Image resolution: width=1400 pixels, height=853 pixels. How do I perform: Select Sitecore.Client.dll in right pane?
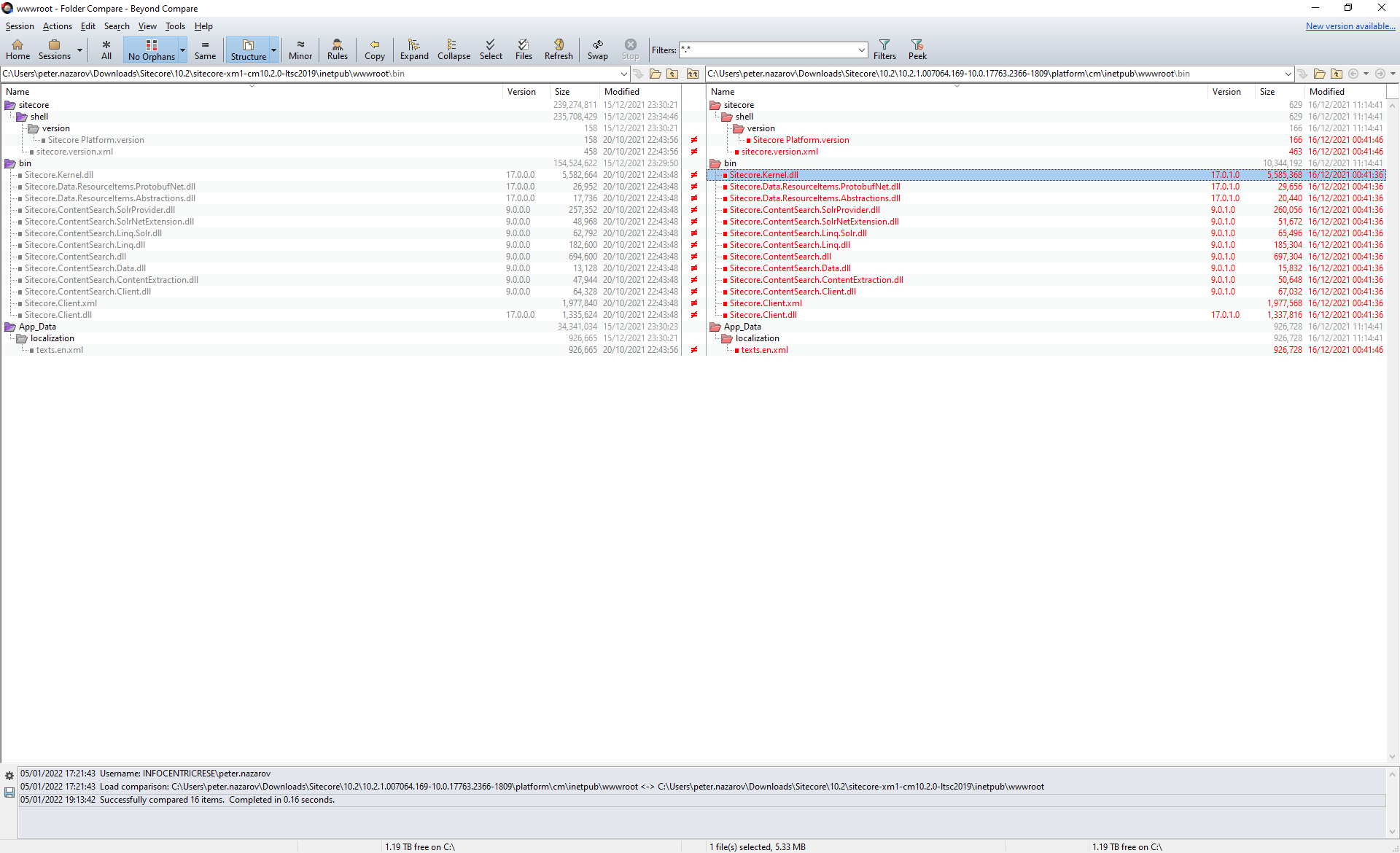coord(763,315)
